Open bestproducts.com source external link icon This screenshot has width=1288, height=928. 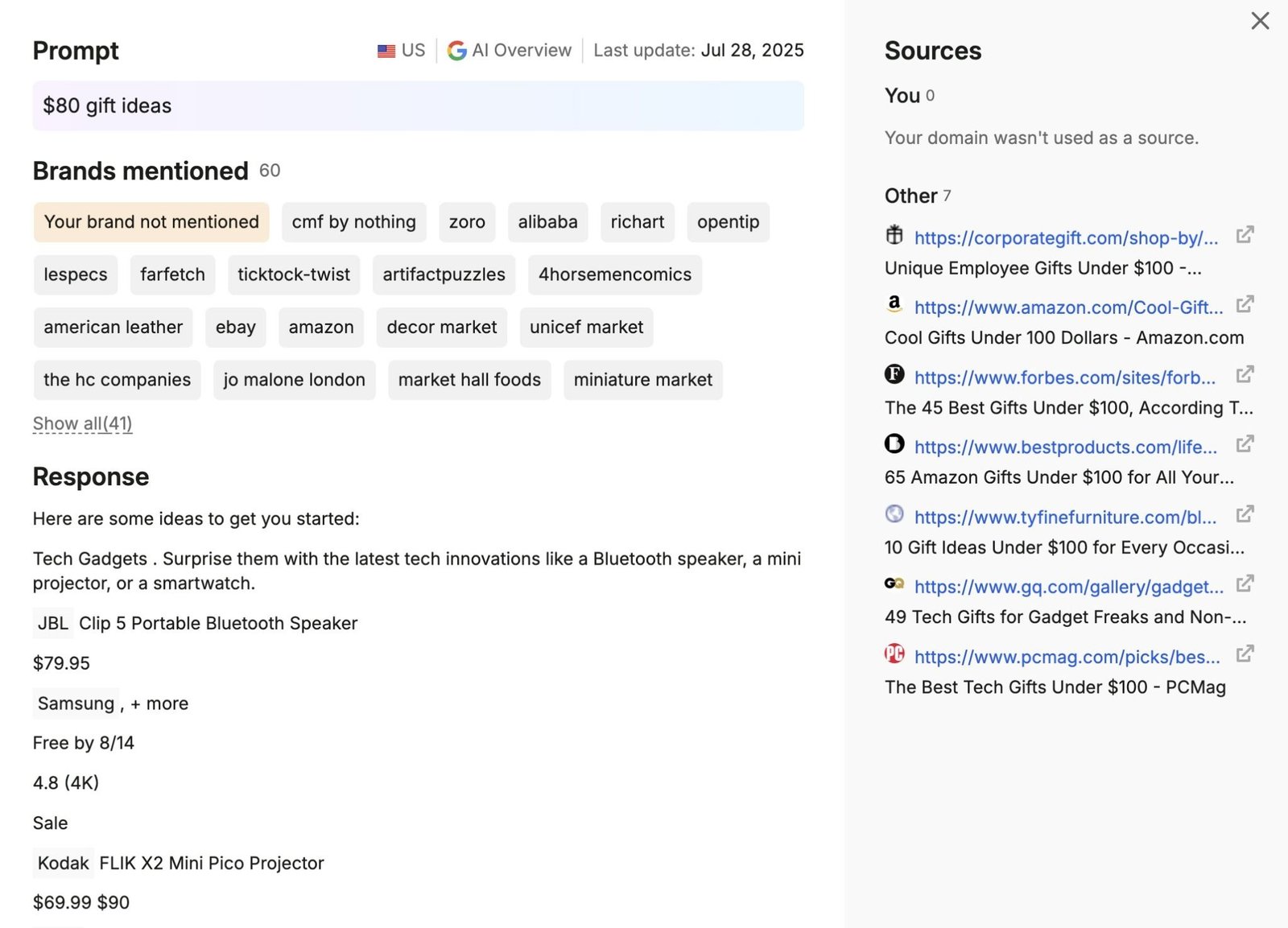pyautogui.click(x=1245, y=444)
